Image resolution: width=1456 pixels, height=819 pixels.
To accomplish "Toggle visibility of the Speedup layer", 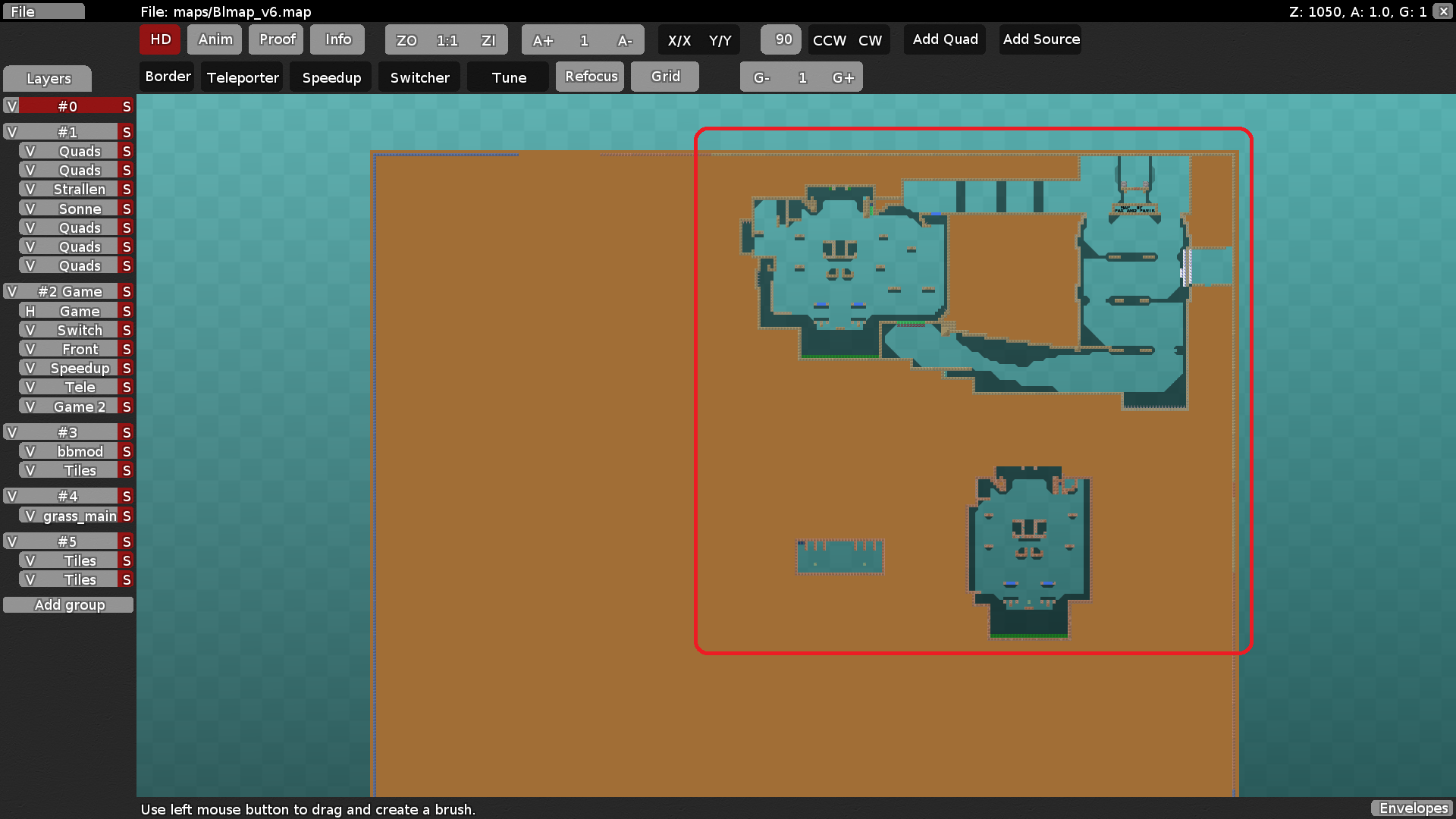I will [x=29, y=368].
